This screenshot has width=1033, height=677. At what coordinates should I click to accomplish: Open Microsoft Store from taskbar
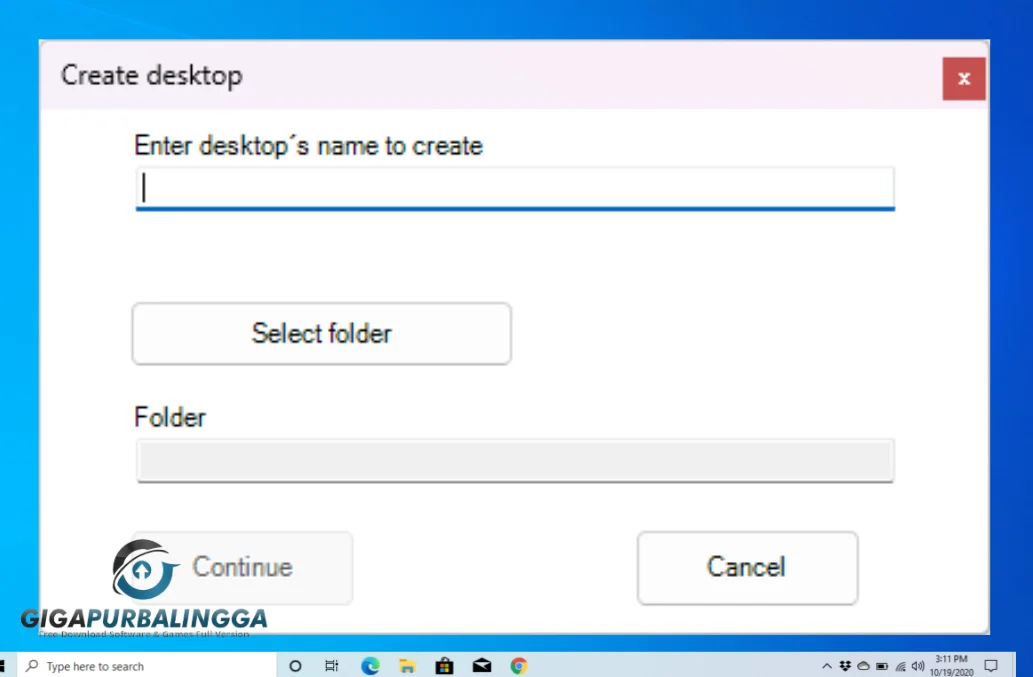coord(445,666)
